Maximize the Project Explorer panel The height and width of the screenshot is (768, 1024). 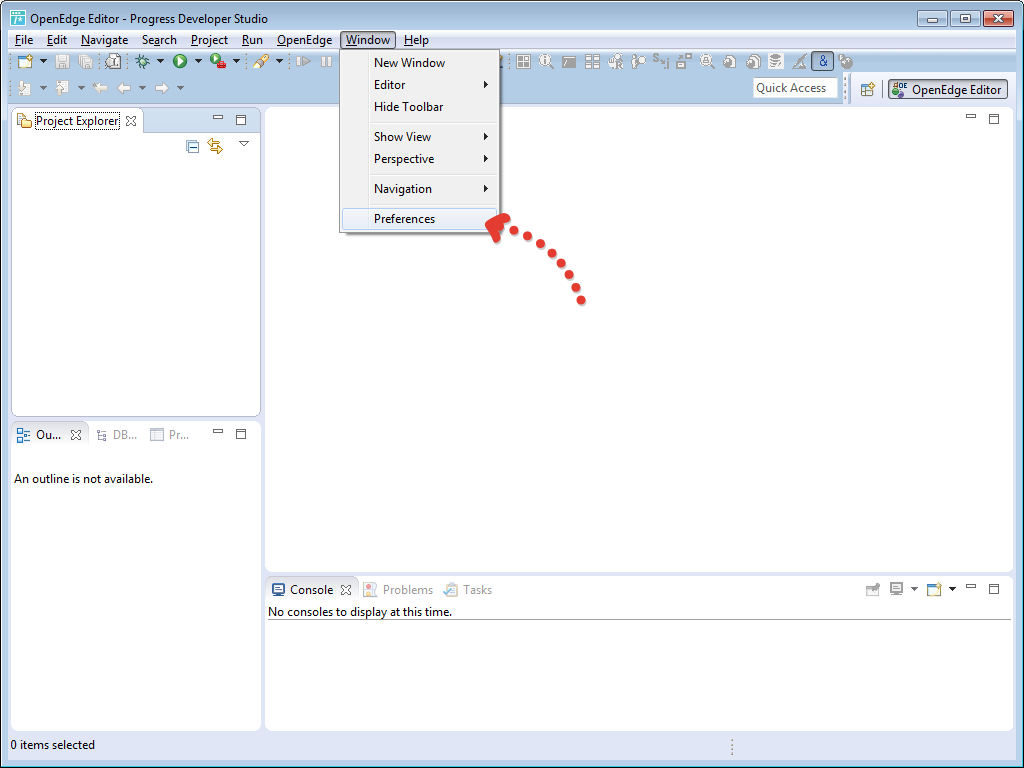[241, 120]
